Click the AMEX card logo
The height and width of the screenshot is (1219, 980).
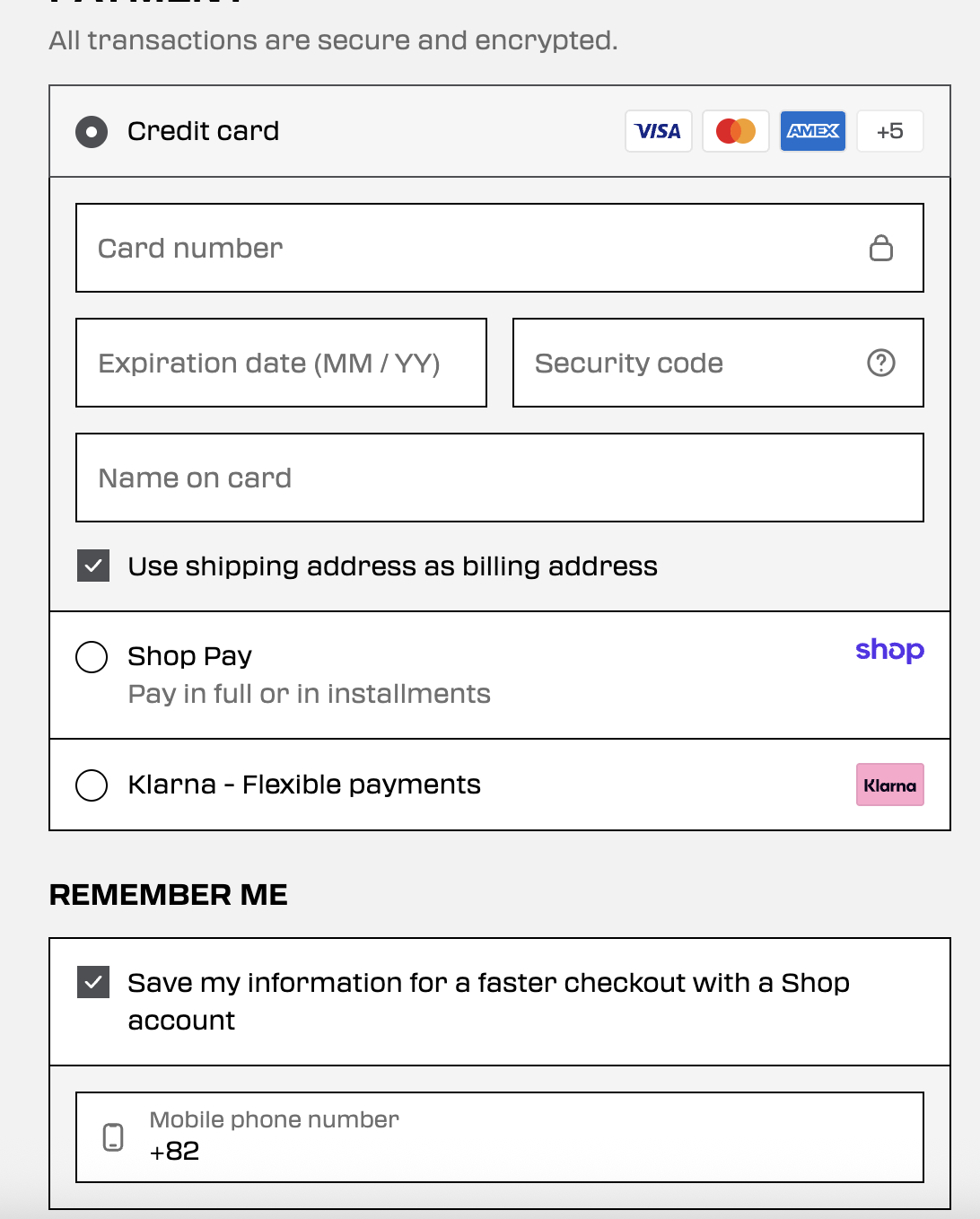pyautogui.click(x=812, y=131)
